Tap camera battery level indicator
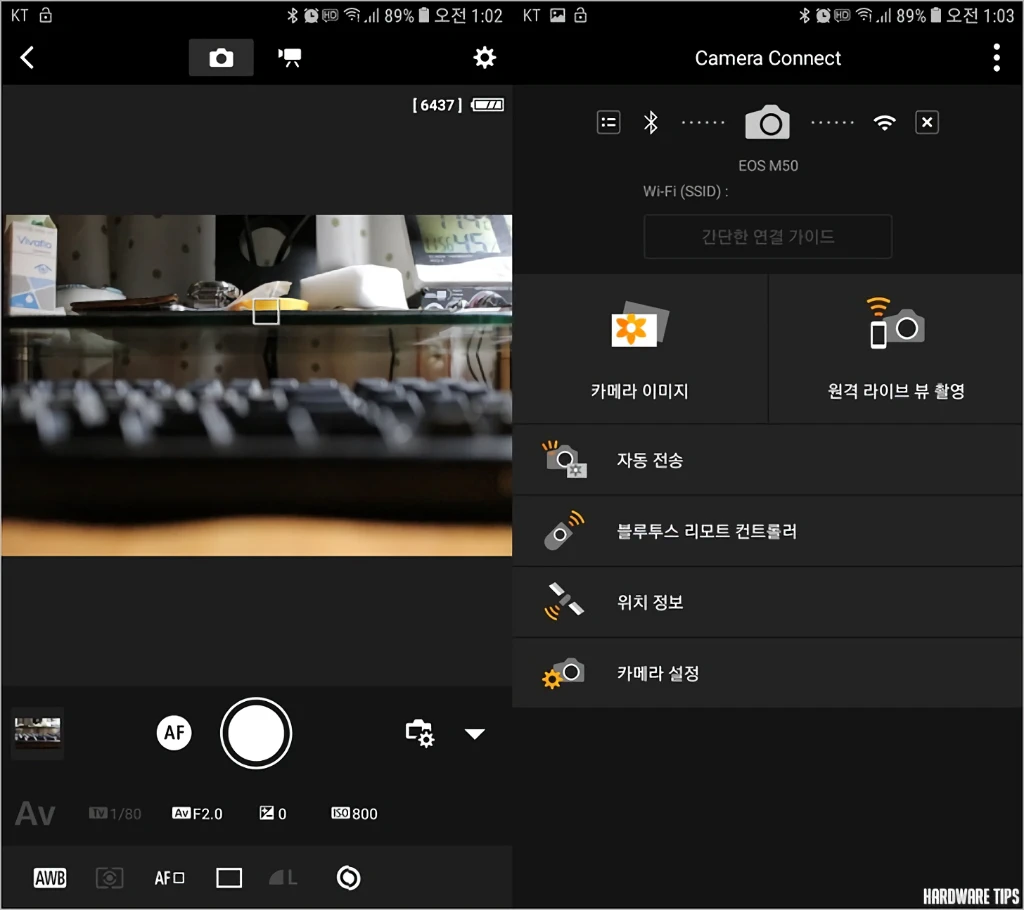The width and height of the screenshot is (1024, 910). click(x=488, y=105)
